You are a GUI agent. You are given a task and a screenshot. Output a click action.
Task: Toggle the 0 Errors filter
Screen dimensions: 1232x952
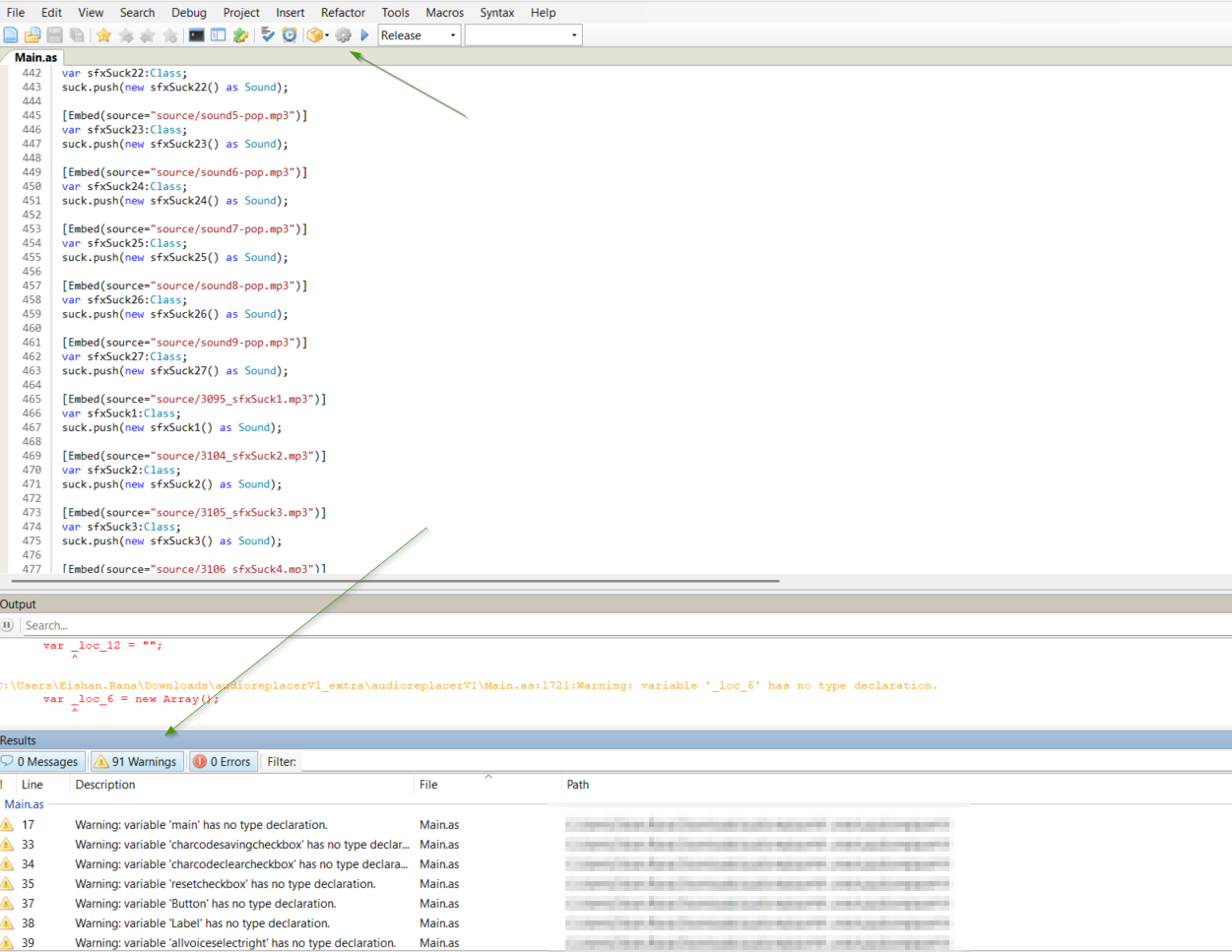tap(223, 762)
